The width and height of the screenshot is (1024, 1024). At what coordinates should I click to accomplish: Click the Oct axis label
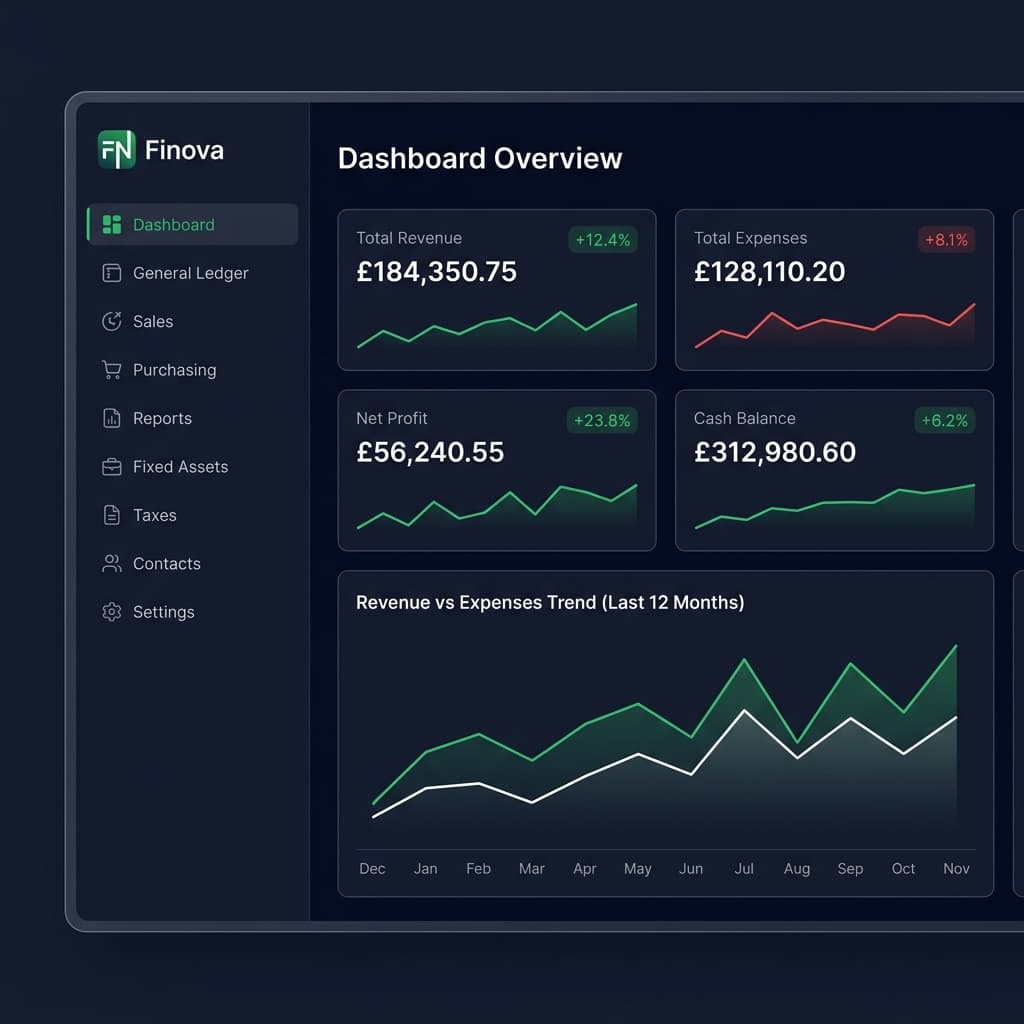coord(903,869)
